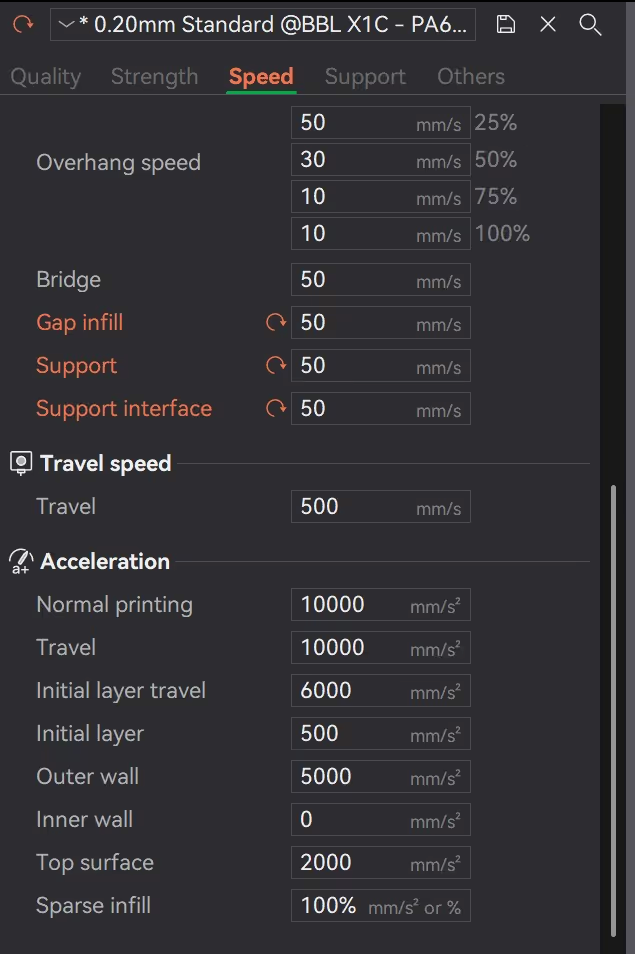
Task: Click the Travel speed section icon
Action: (x=20, y=464)
